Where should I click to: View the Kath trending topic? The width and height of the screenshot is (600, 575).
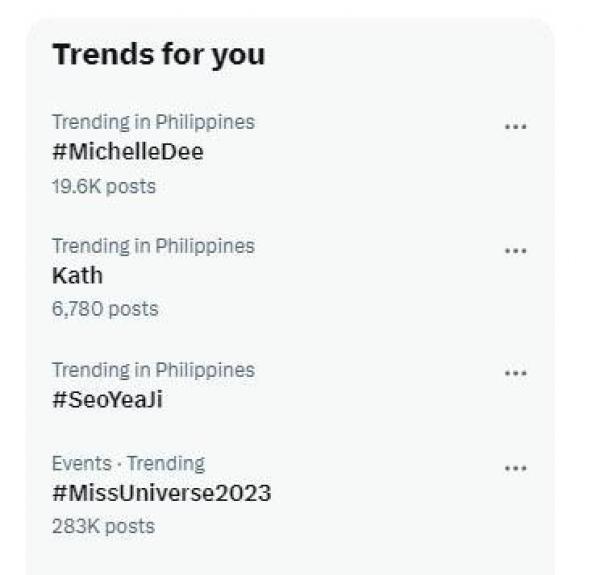[77, 275]
